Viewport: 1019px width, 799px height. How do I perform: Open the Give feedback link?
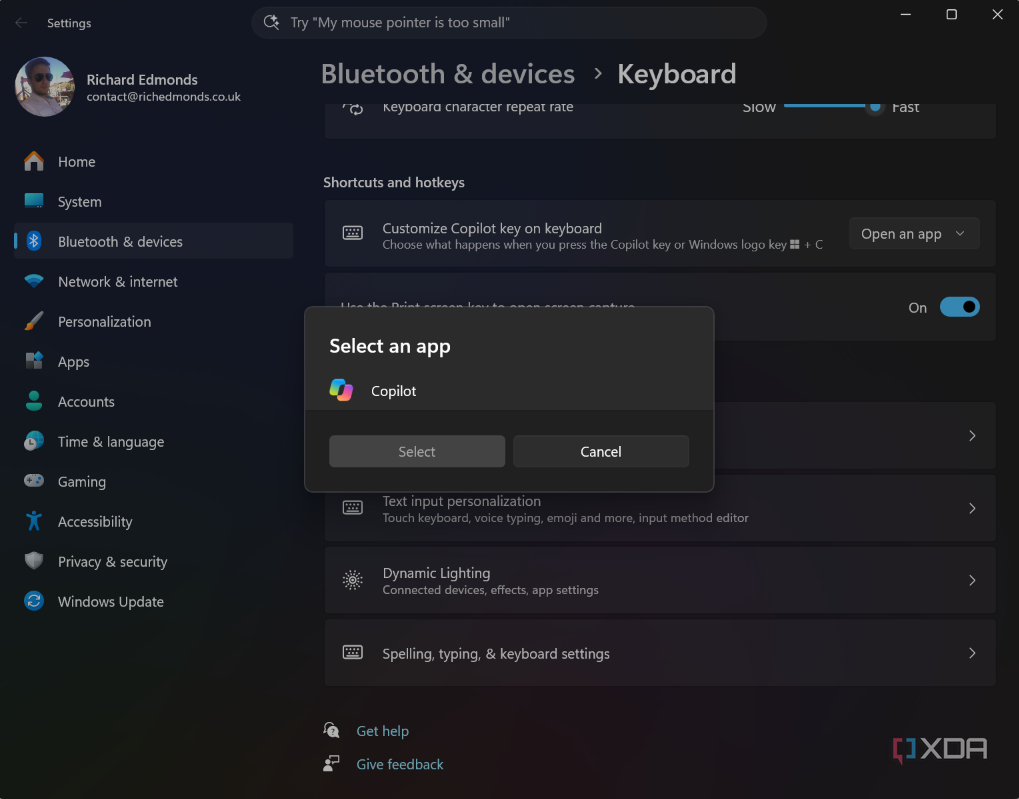click(x=400, y=765)
